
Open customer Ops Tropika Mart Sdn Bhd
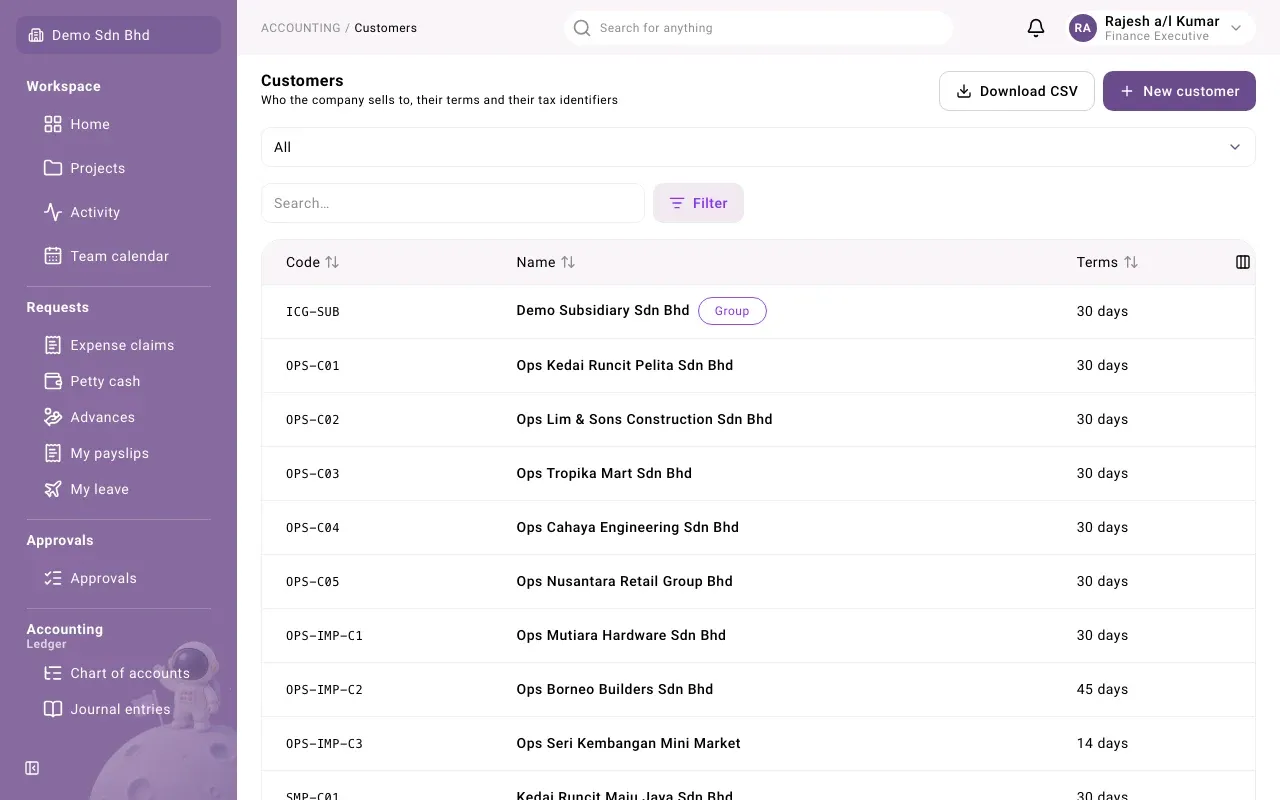(x=604, y=473)
